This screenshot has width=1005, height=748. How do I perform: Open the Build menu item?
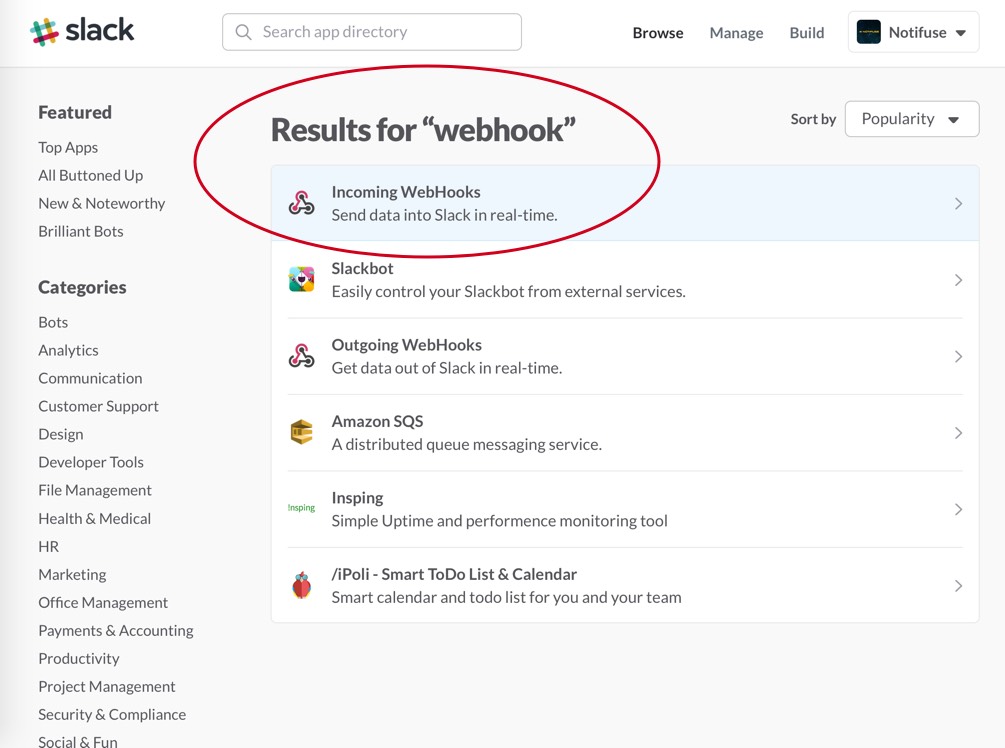807,33
